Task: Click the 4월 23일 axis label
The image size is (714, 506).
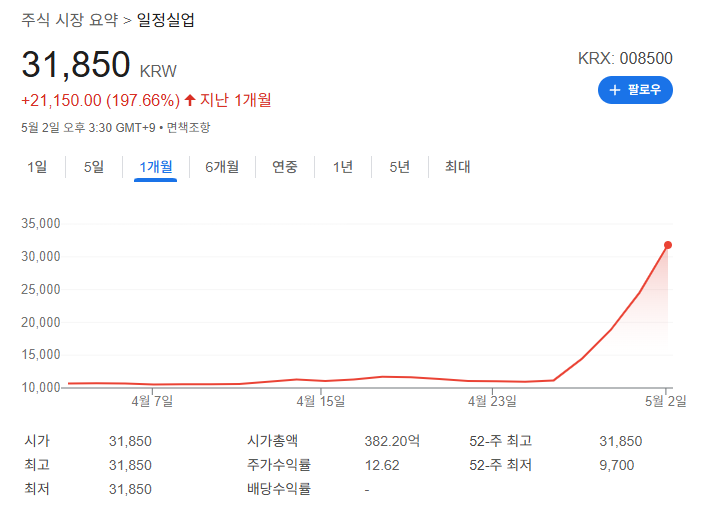Action: [492, 401]
